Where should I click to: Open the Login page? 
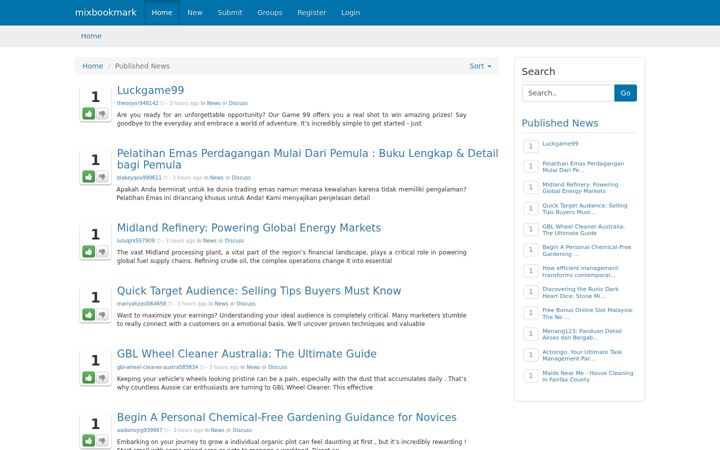(350, 12)
